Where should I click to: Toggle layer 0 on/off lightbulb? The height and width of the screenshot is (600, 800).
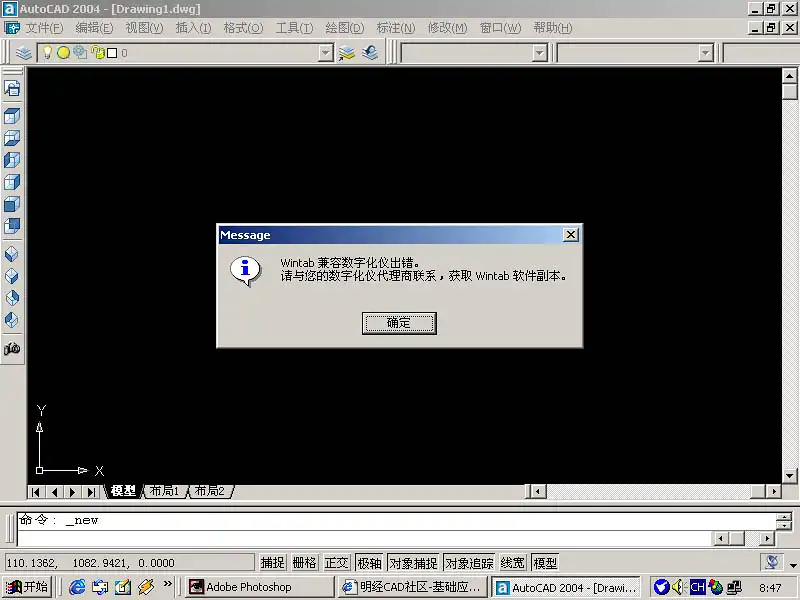47,52
